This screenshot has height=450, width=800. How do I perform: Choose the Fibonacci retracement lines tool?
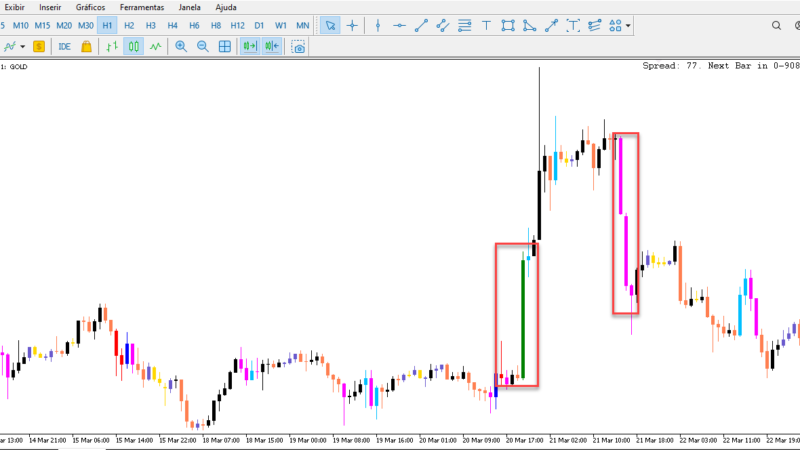pyautogui.click(x=464, y=26)
